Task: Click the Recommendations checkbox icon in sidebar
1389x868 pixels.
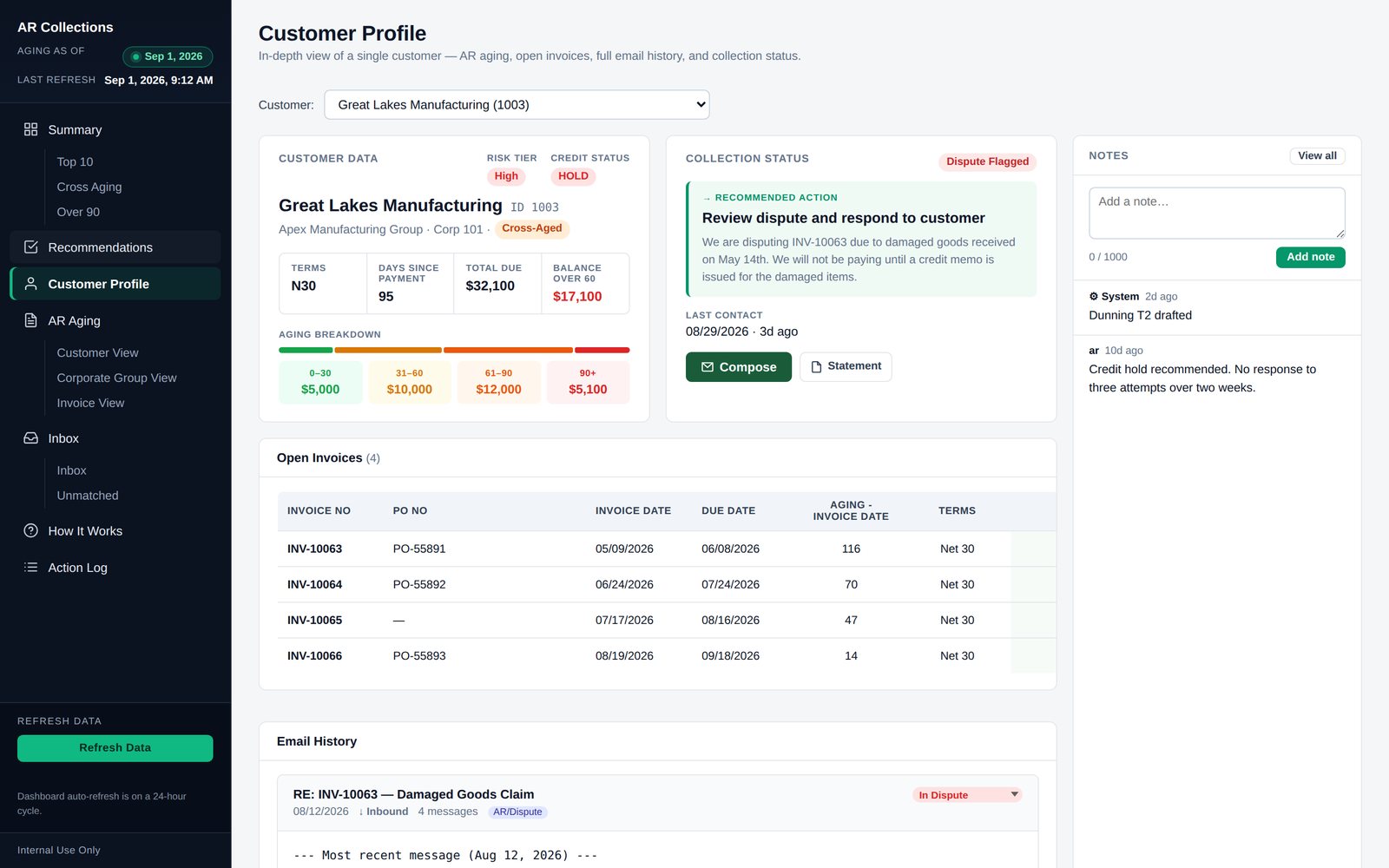Action: (x=30, y=247)
